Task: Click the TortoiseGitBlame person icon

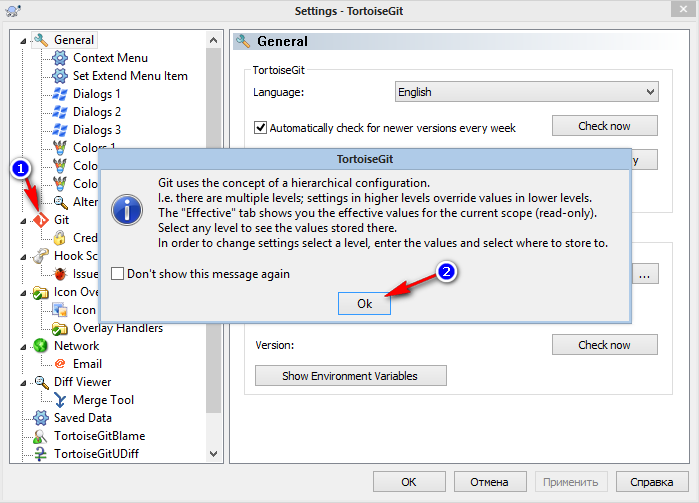Action: pos(41,436)
